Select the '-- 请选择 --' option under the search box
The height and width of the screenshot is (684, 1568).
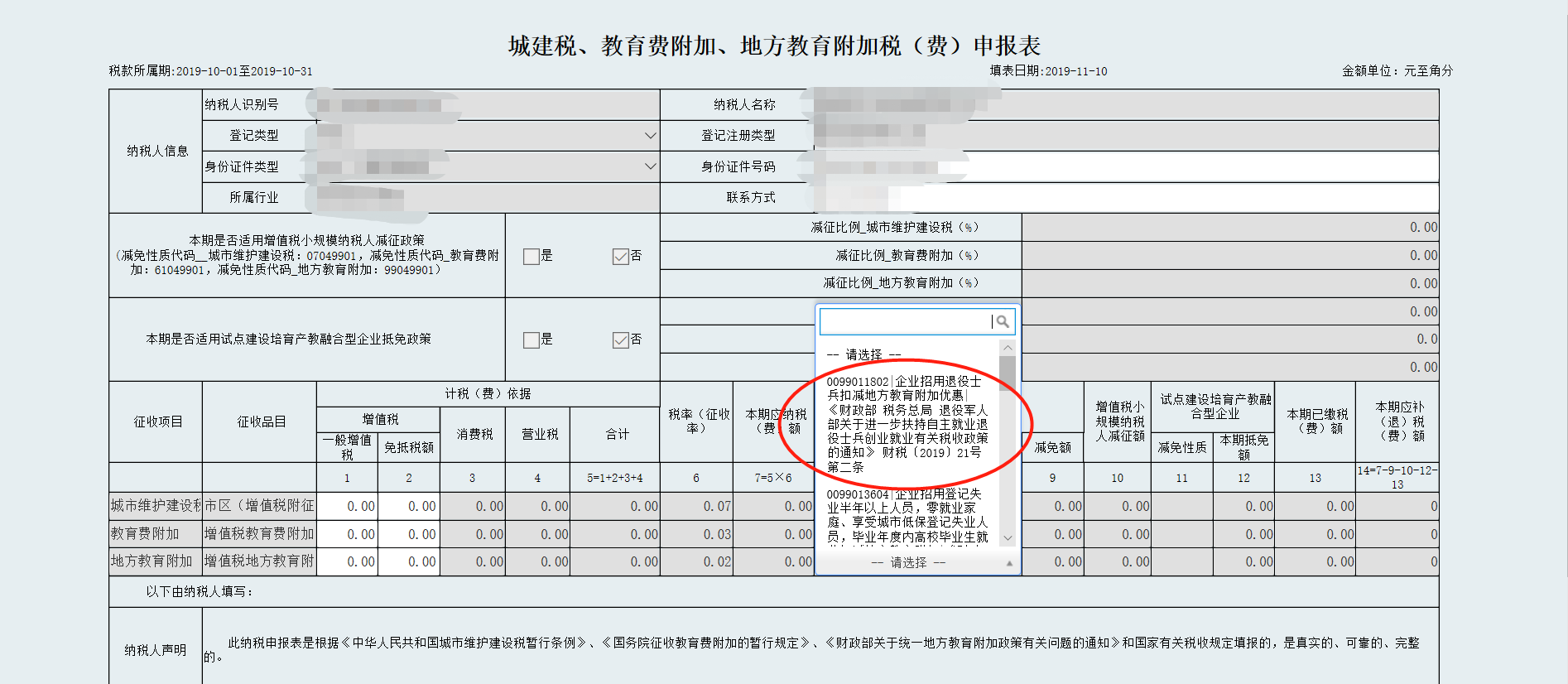863,354
